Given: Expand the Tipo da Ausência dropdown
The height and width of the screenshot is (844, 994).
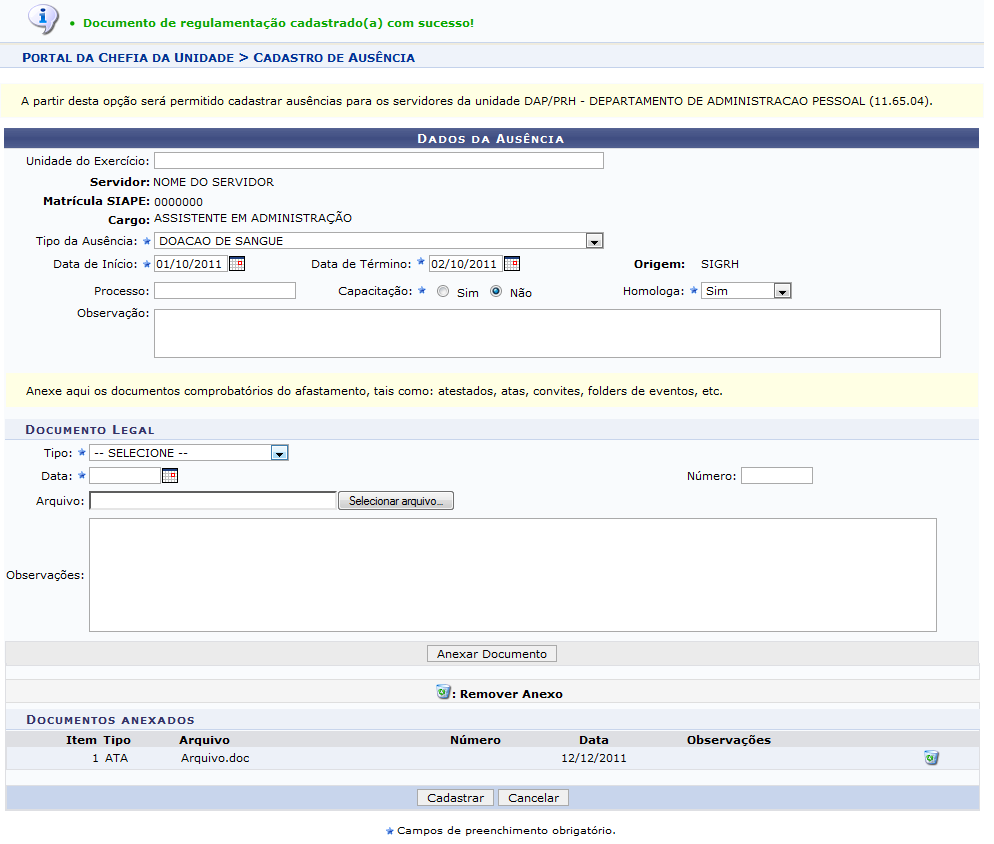Looking at the screenshot, I should [594, 241].
